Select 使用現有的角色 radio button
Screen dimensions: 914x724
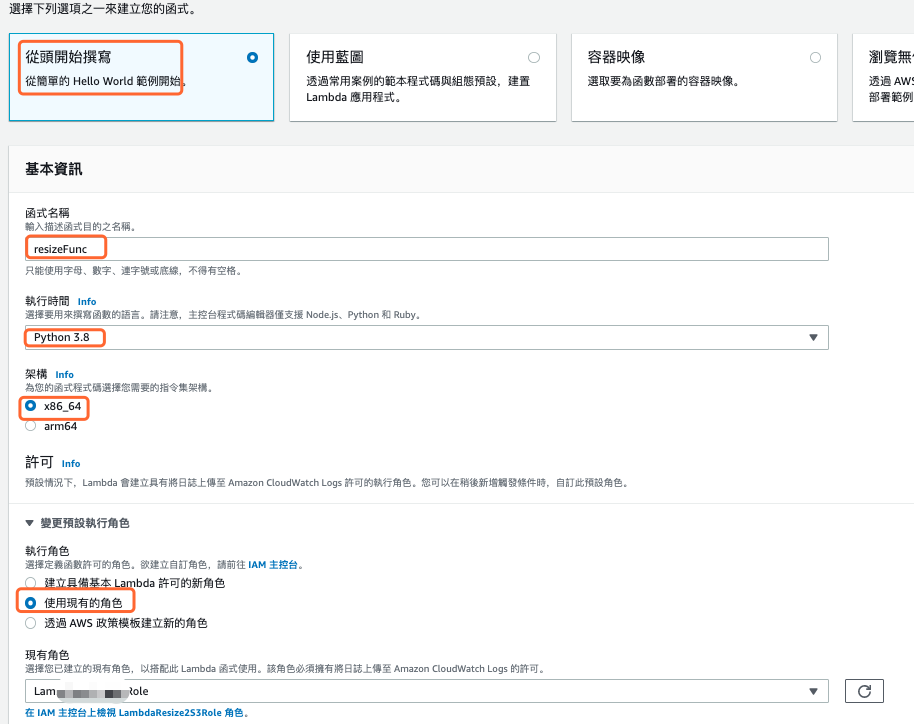31,603
